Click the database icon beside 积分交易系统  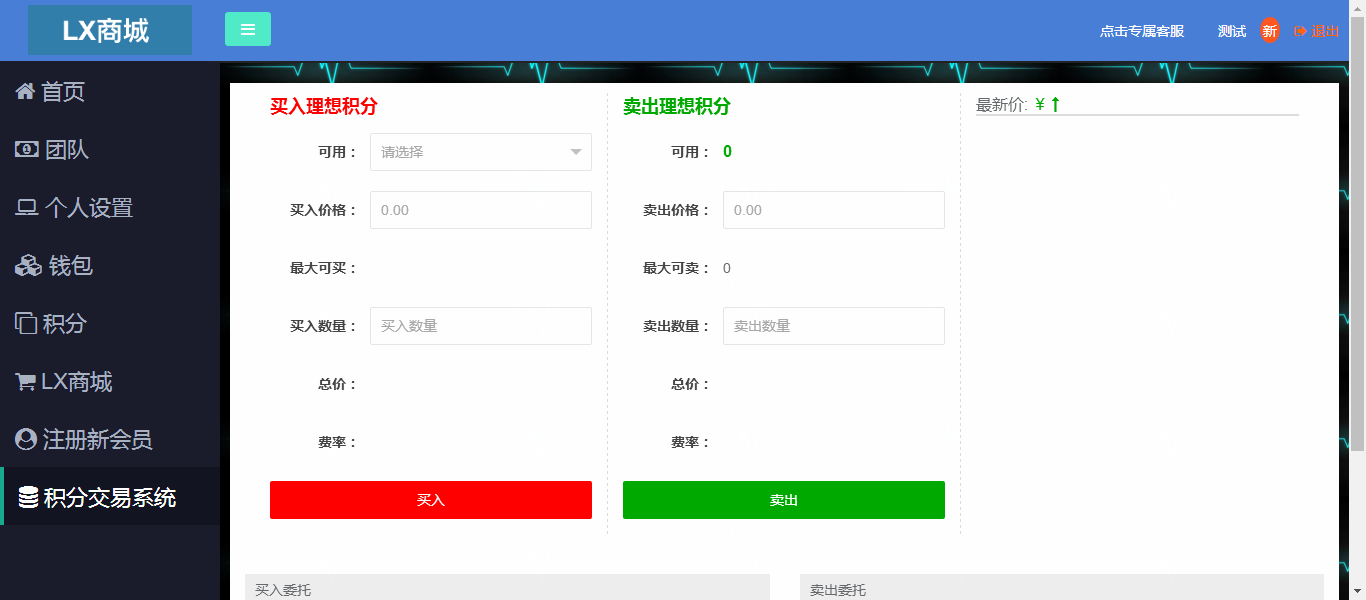[x=28, y=497]
